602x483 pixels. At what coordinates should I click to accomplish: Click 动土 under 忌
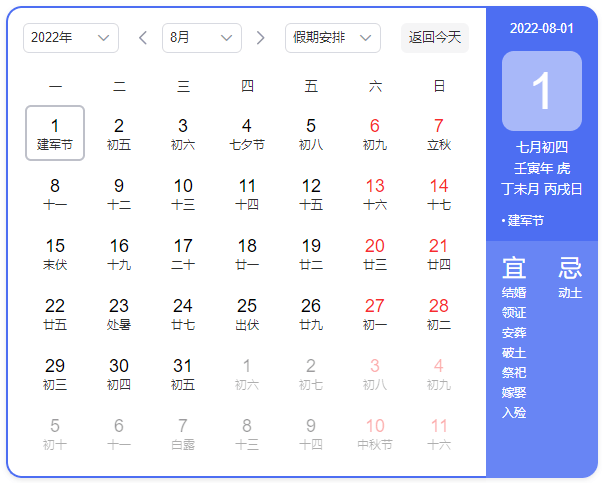pos(570,293)
